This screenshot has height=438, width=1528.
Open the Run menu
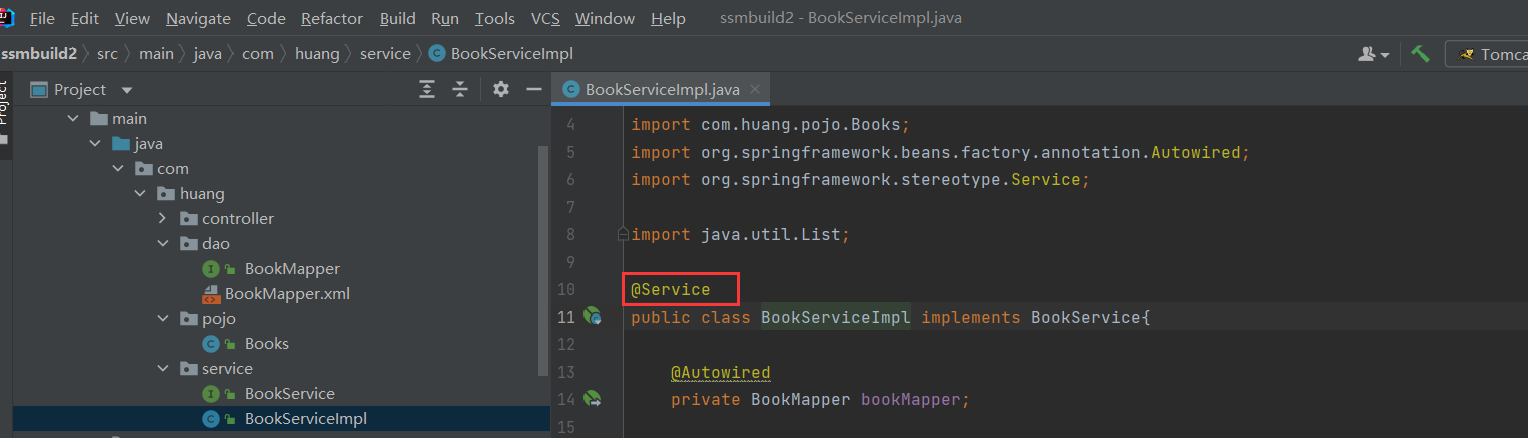pos(445,18)
